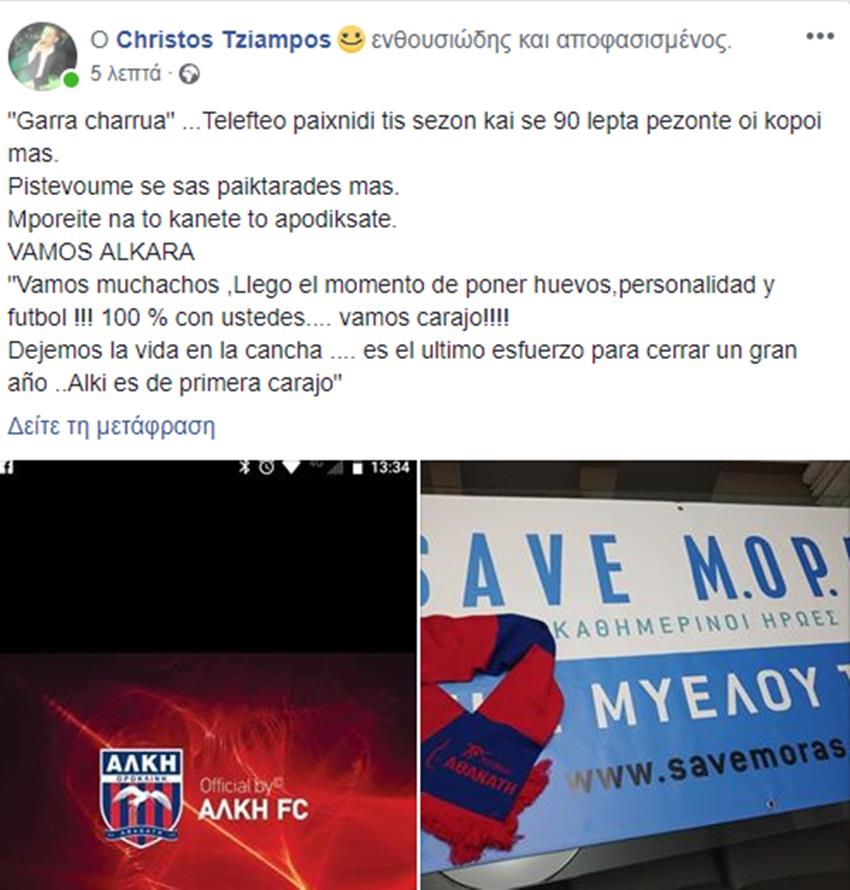Open the SAVE M.O.P. banner photo
Screen dimensions: 850x890
pos(636,675)
